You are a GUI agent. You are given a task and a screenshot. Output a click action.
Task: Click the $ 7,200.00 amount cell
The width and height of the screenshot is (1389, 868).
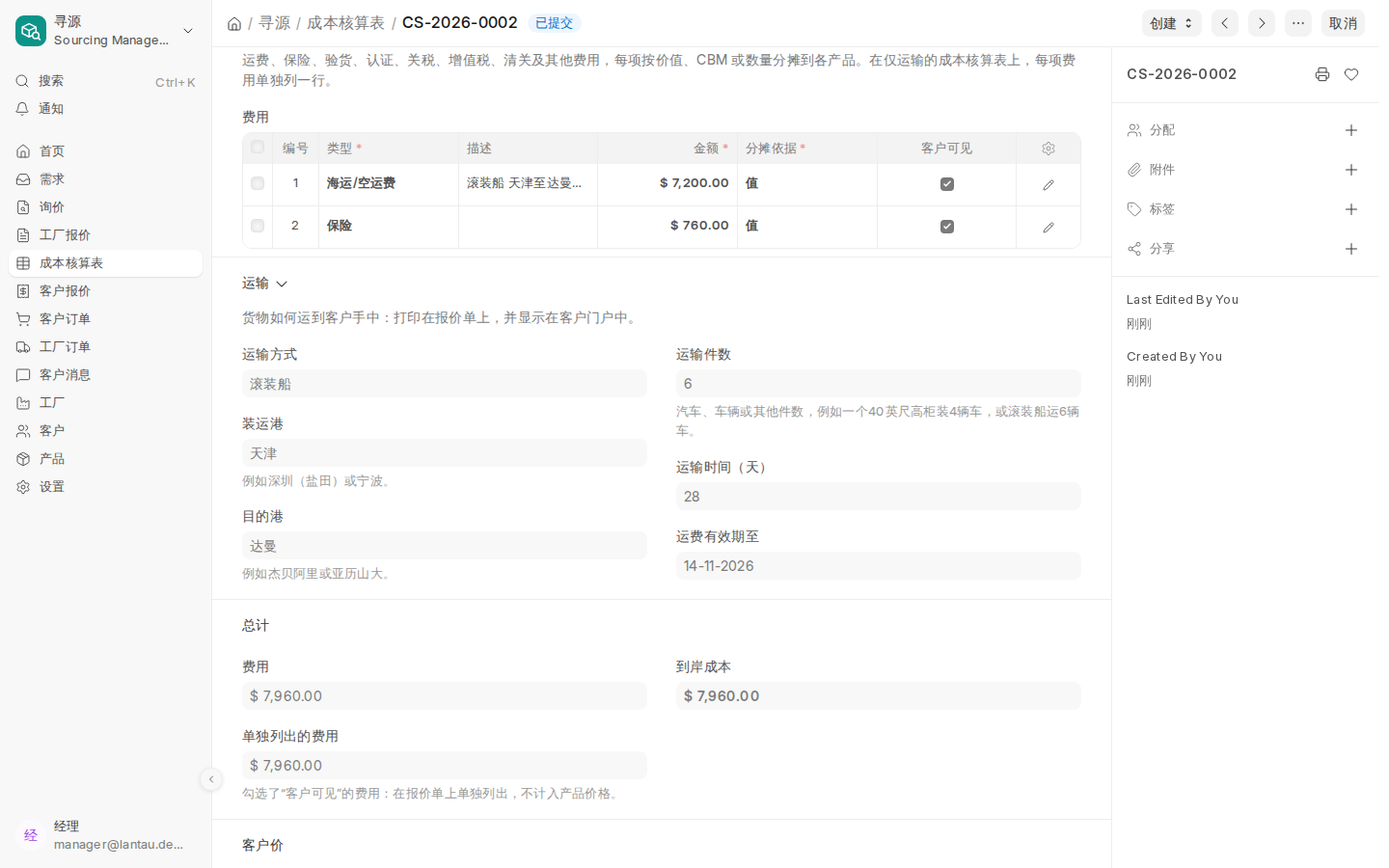667,183
